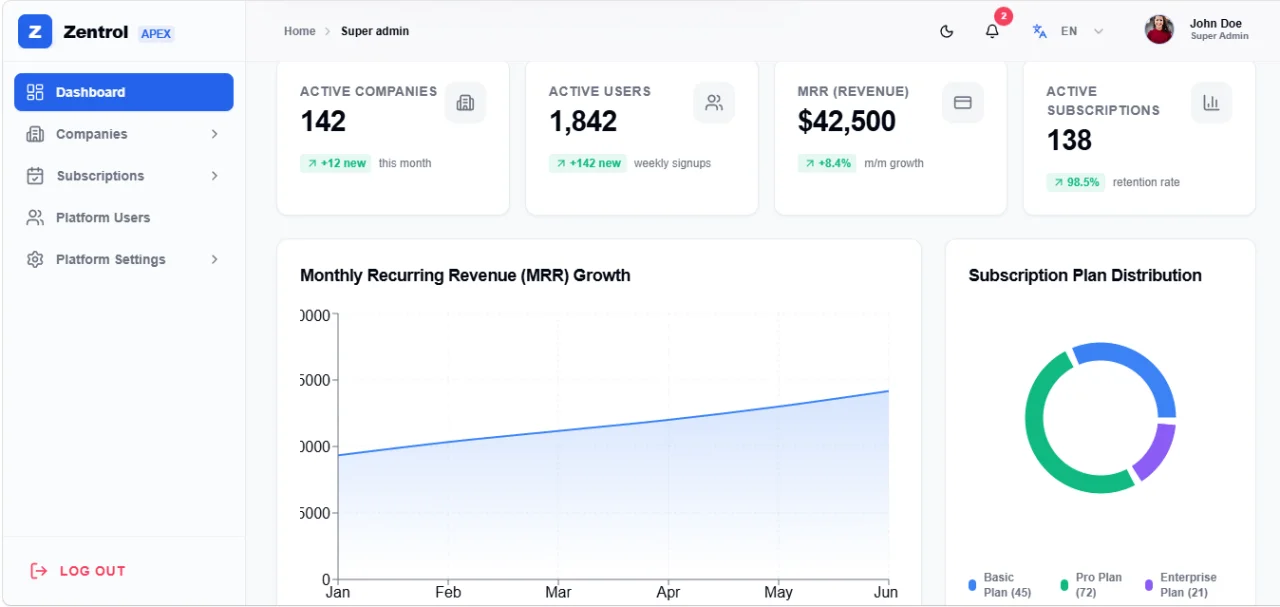Click the Log Out arrow icon

point(39,571)
